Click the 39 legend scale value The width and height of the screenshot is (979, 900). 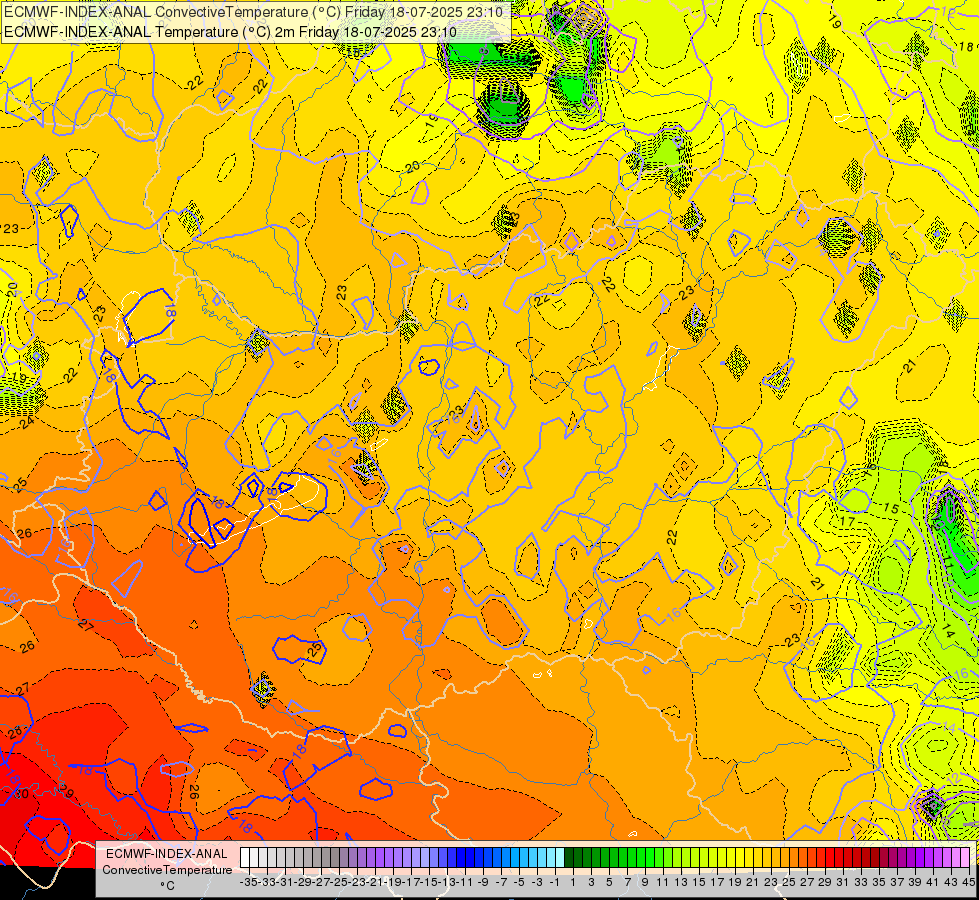[915, 882]
